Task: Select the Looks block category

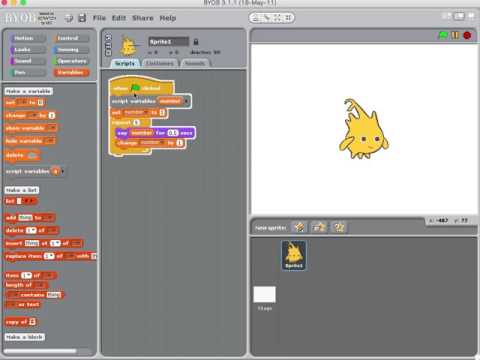Action: (28, 50)
